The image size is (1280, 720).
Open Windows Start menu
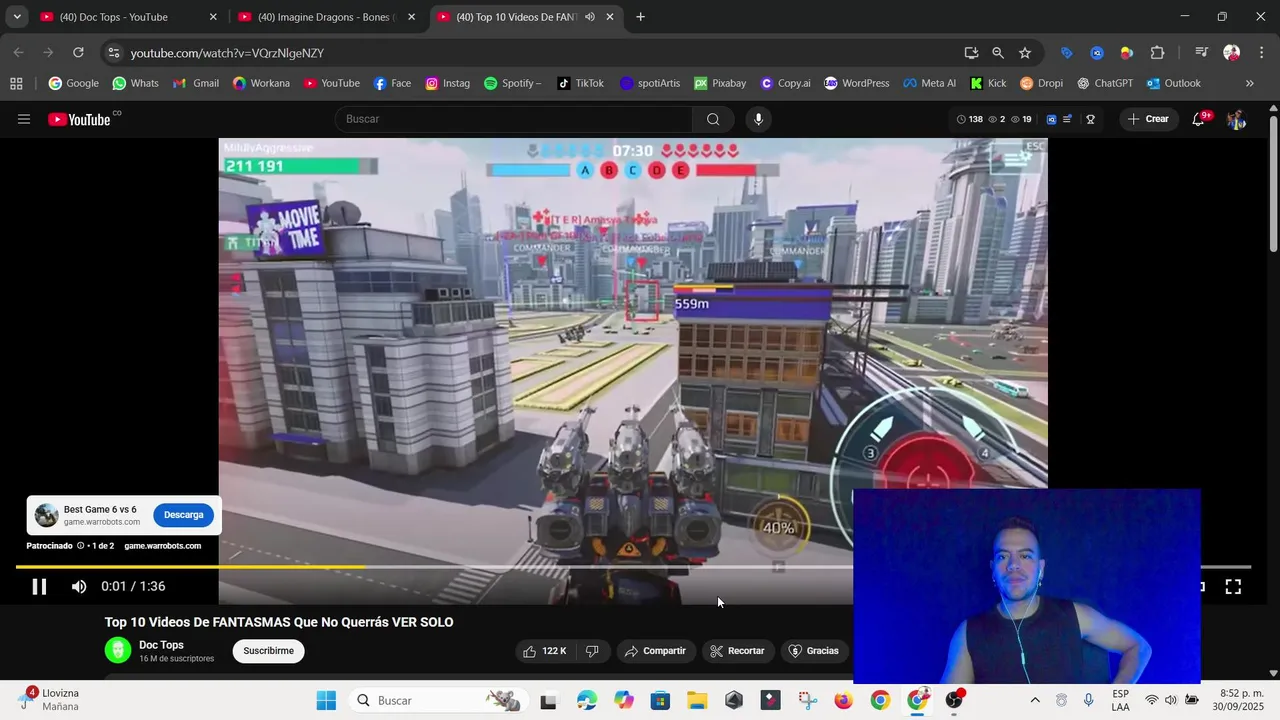(x=326, y=700)
